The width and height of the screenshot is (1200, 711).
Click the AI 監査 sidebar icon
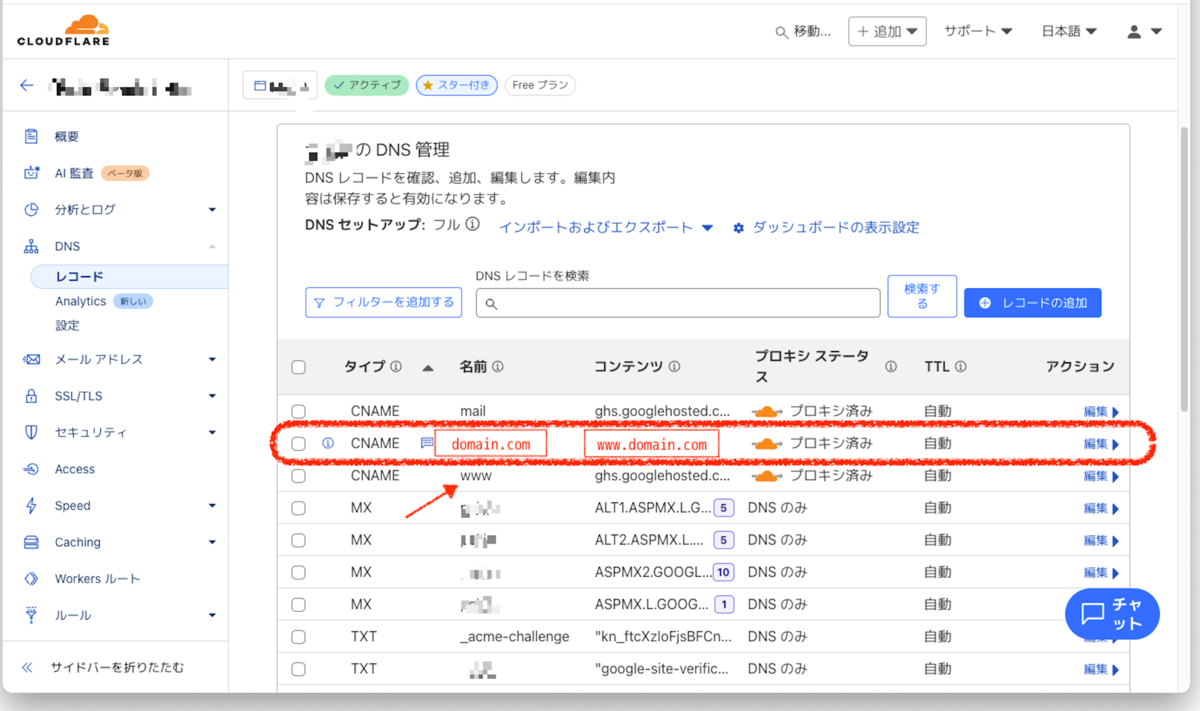(32, 173)
